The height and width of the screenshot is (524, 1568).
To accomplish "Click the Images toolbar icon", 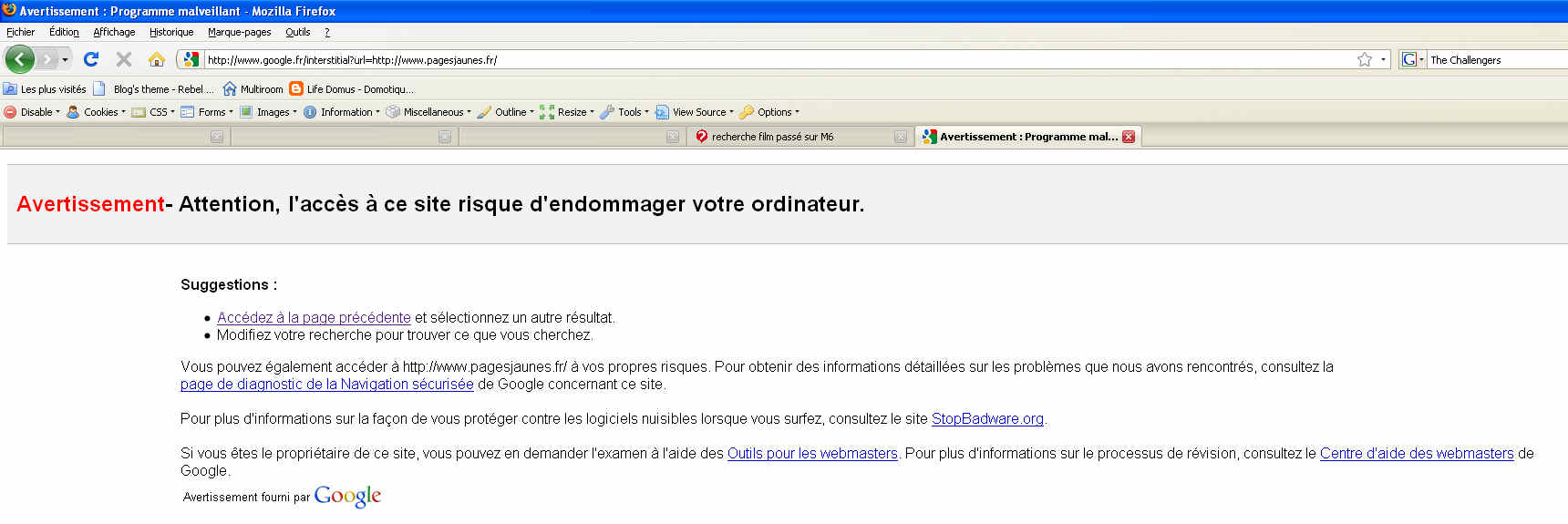I will (x=246, y=112).
